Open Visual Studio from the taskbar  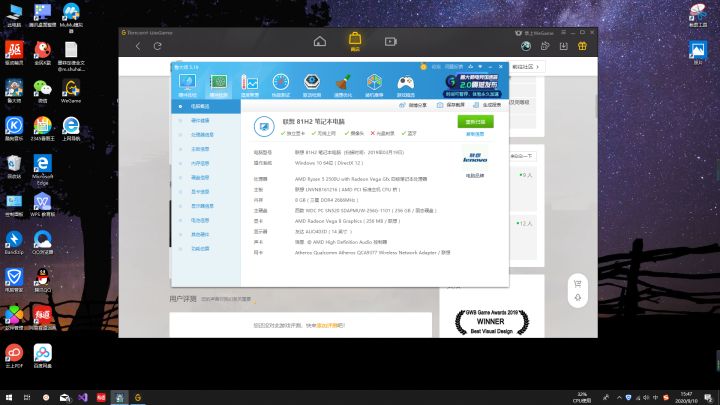(x=83, y=398)
